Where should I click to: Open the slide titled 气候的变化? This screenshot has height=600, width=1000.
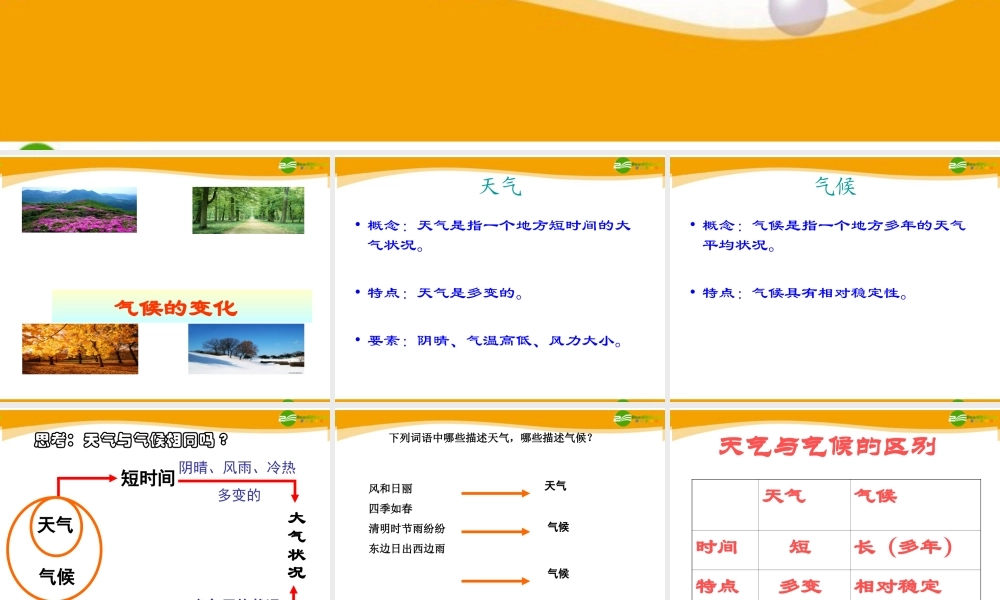coord(165,279)
